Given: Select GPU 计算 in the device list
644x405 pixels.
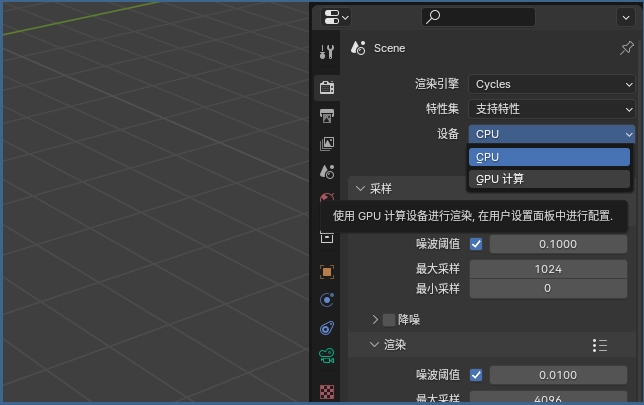Looking at the screenshot, I should coord(549,179).
